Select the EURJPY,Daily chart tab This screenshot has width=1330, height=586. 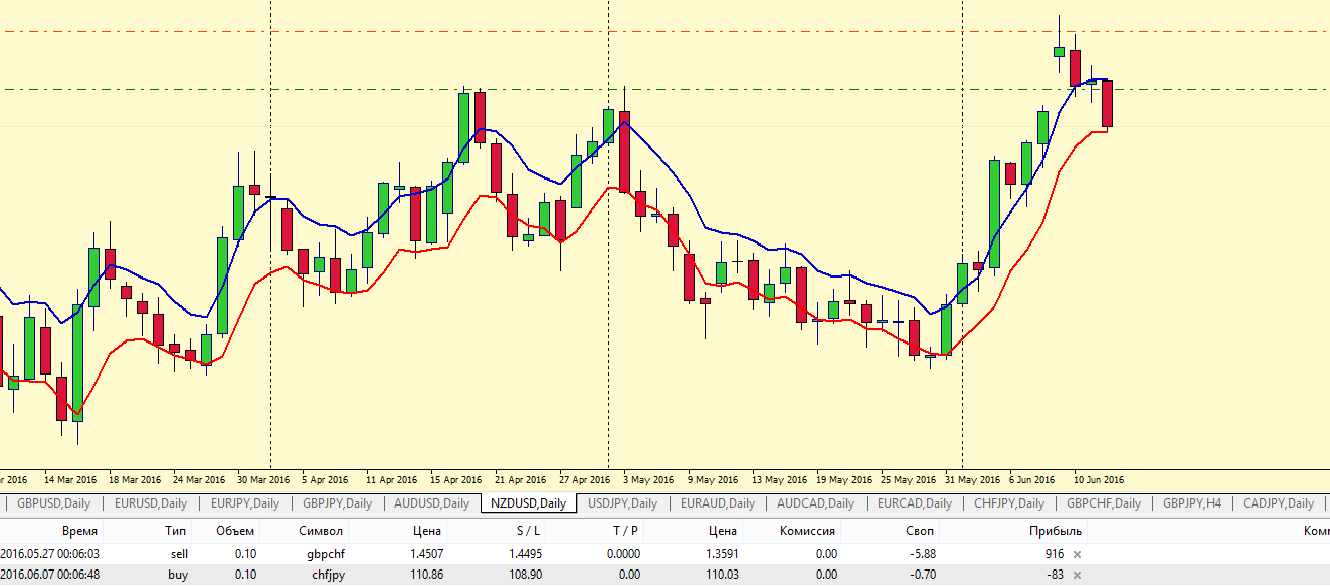point(244,503)
